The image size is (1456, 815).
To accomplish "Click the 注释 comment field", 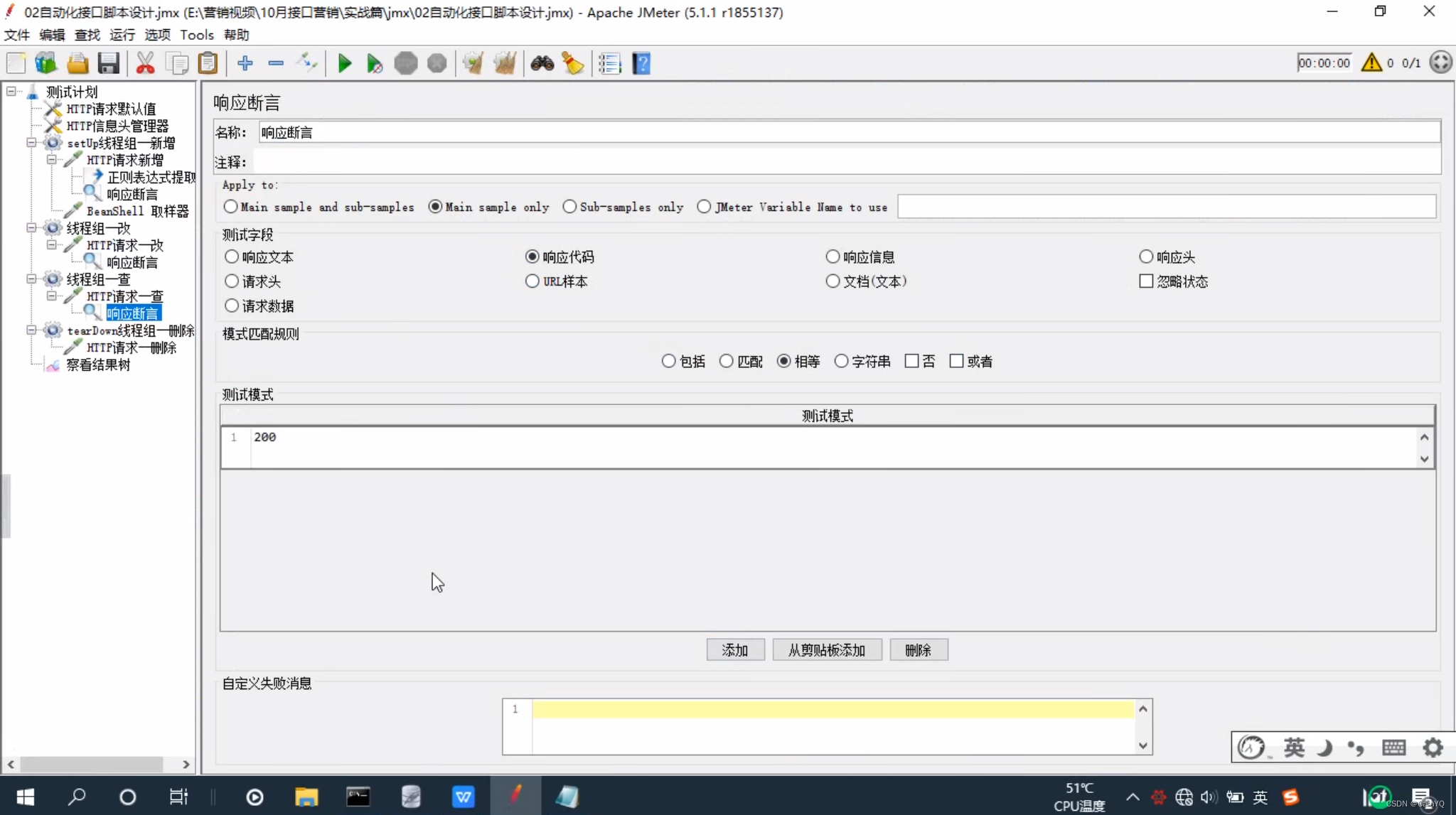I will pos(847,162).
